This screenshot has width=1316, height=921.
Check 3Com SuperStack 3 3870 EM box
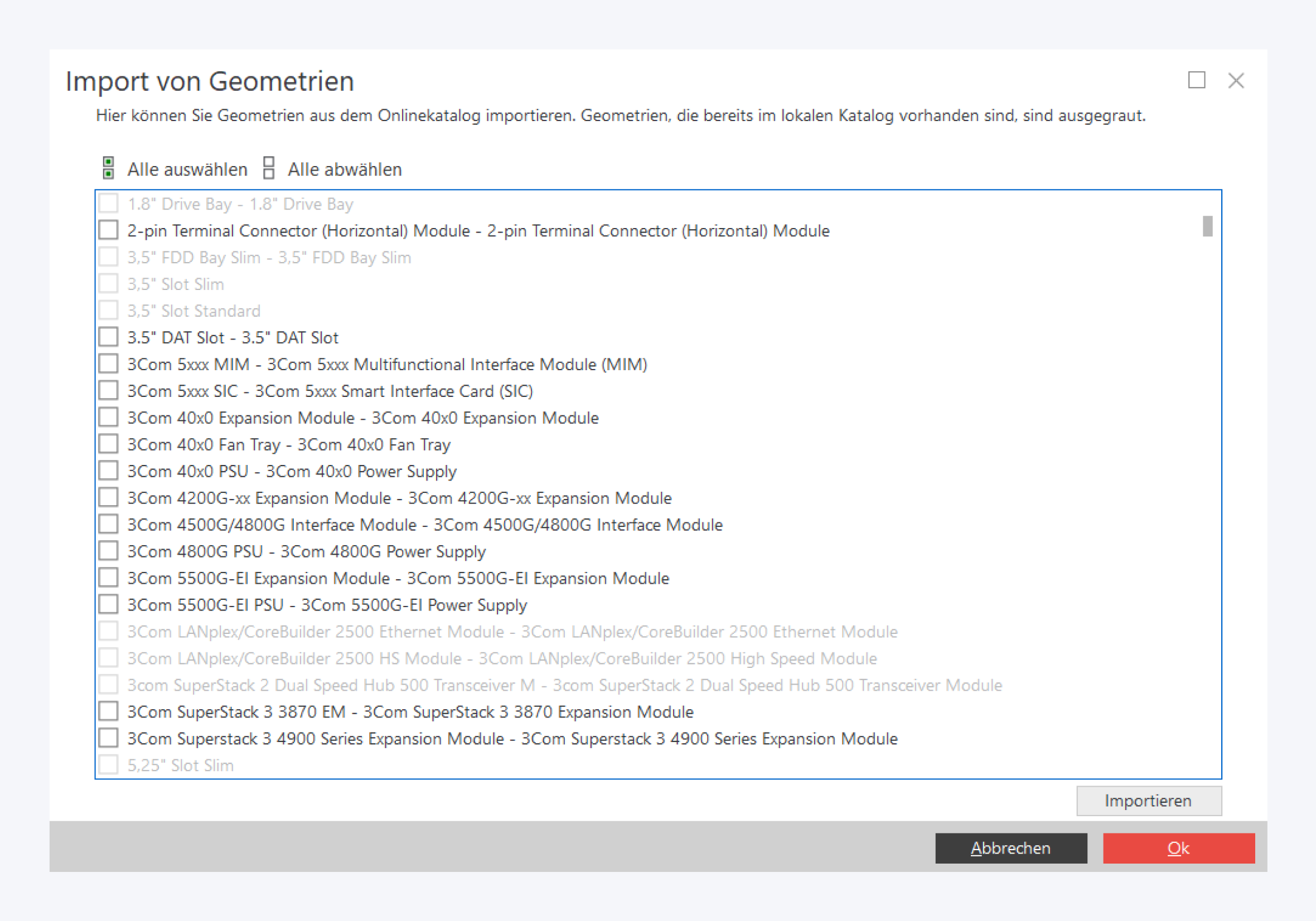point(108,711)
